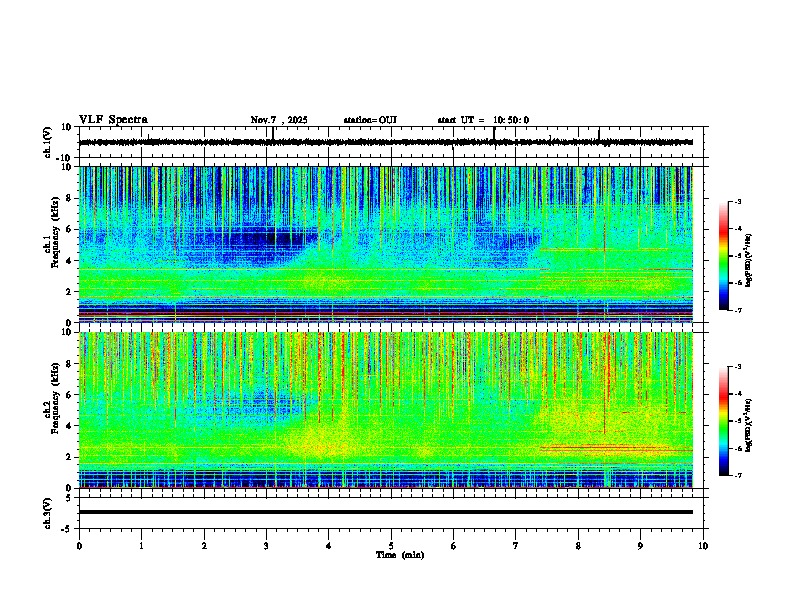Click the time axis tick label "5"
Screen dimensions: 792x612
[x=391, y=546]
